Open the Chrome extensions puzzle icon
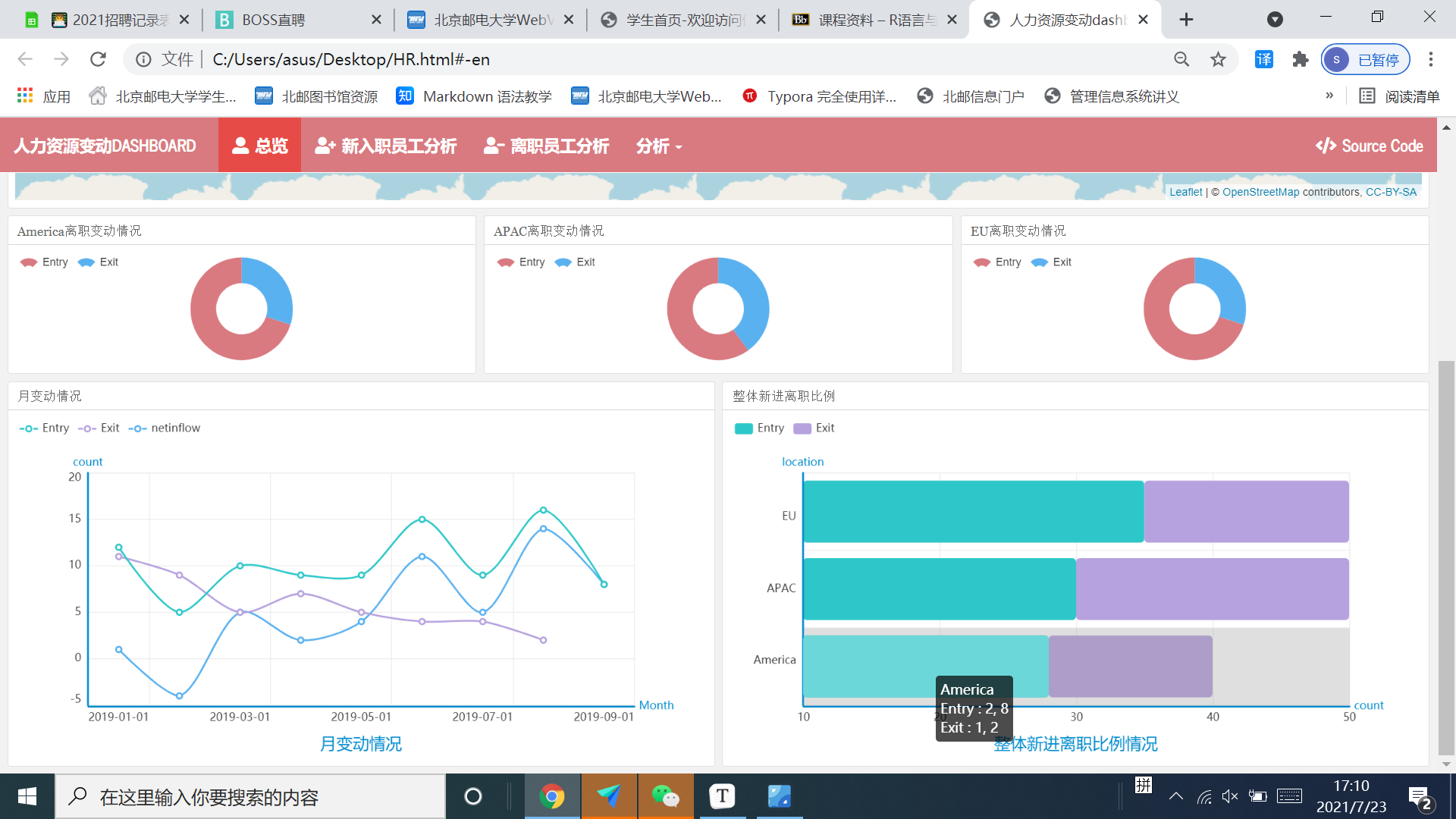Screen dimensions: 1456x819 [1301, 59]
